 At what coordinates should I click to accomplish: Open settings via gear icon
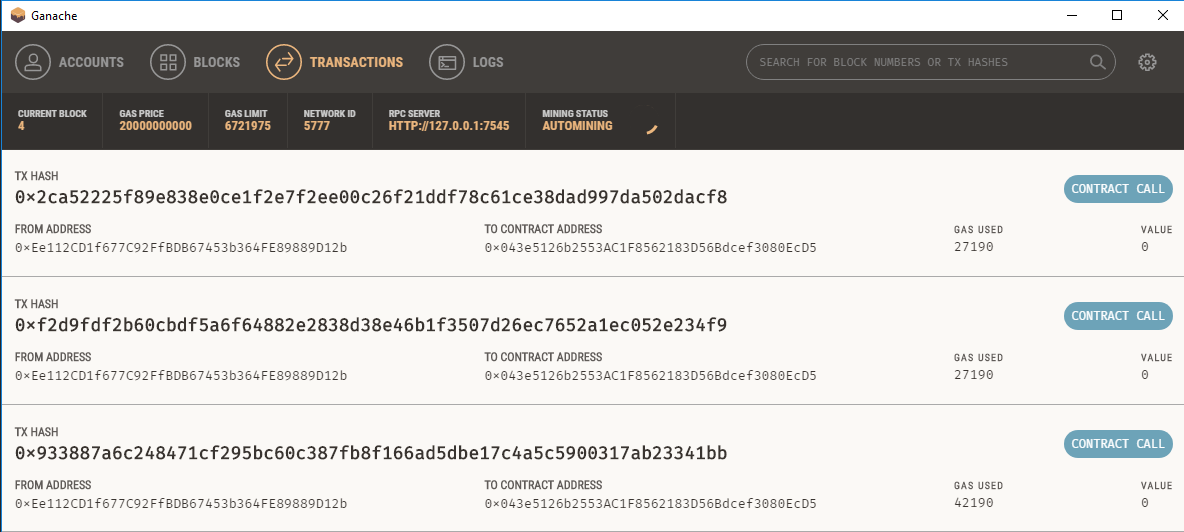[1147, 63]
